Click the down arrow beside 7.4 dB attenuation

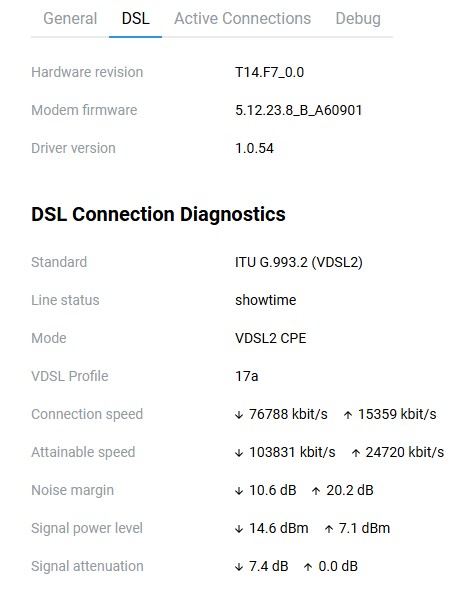pyautogui.click(x=239, y=567)
